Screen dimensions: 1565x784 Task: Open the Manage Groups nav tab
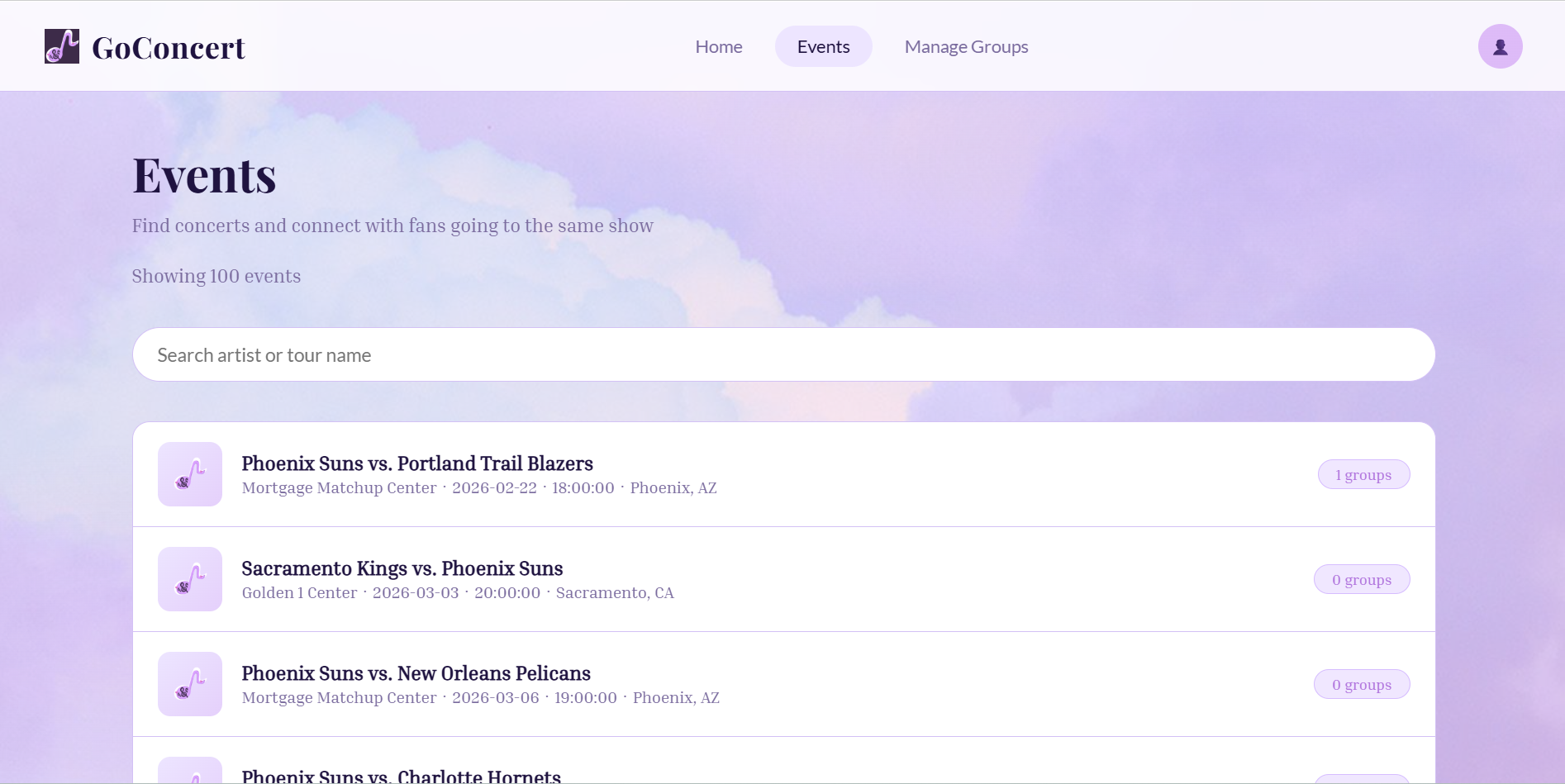[x=966, y=46]
